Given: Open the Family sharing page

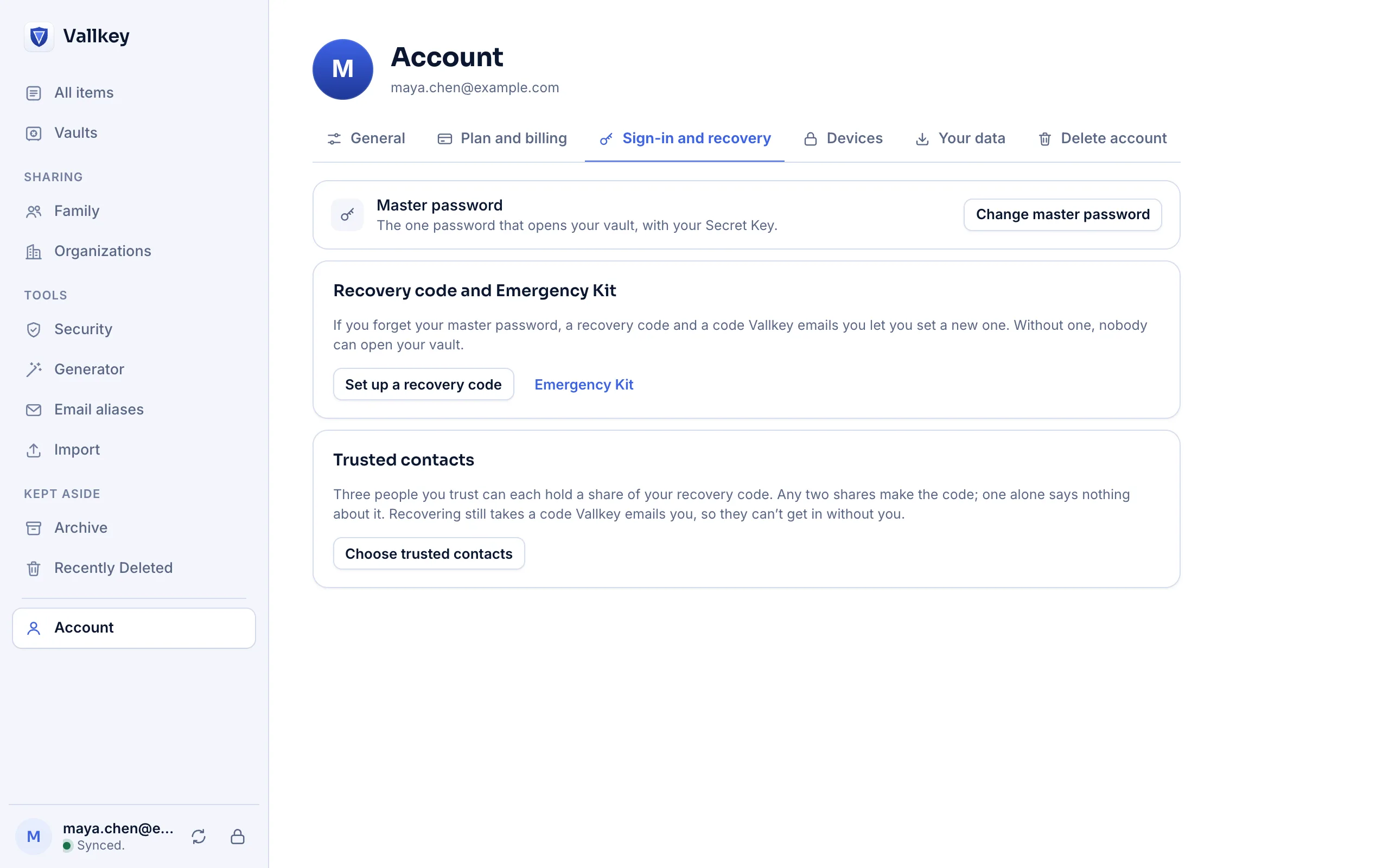Looking at the screenshot, I should [x=133, y=211].
